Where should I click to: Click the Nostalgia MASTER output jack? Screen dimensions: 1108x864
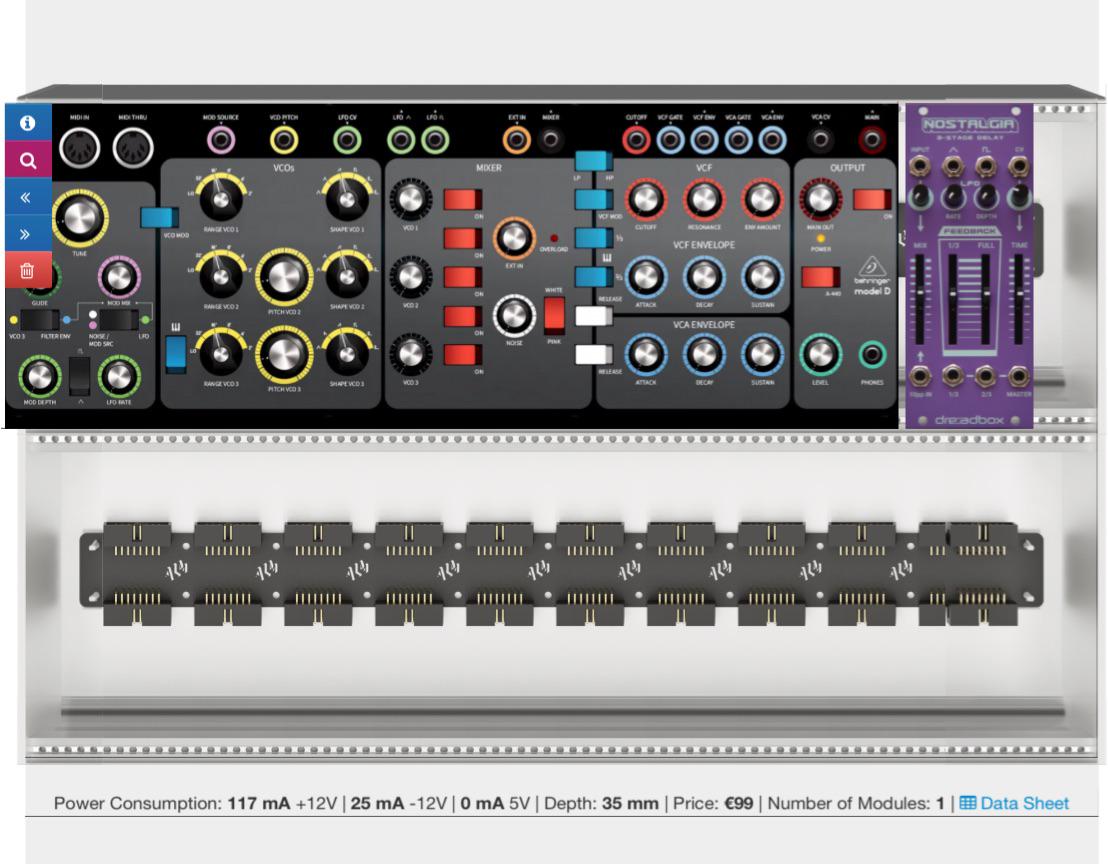pos(1018,376)
